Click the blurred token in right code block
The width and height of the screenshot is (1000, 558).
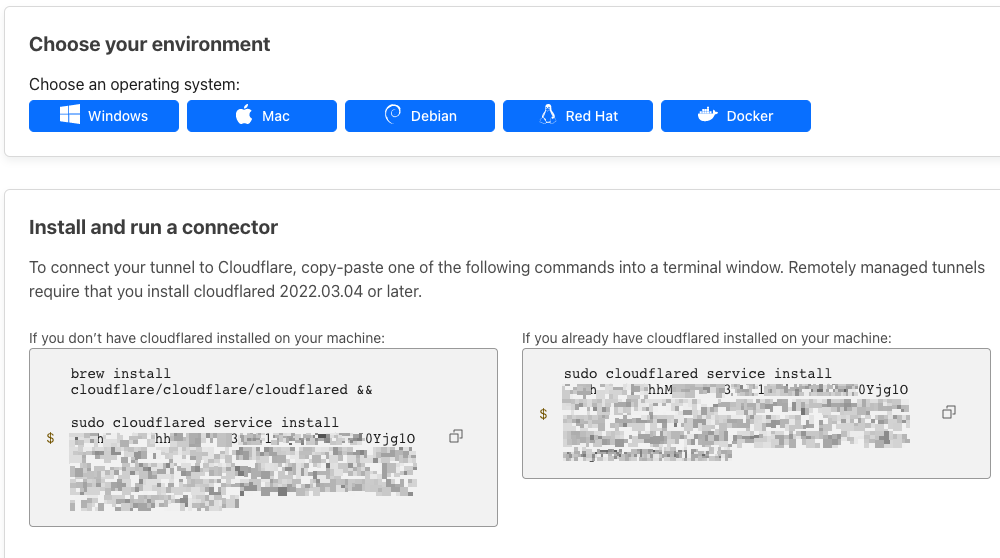pyautogui.click(x=736, y=420)
